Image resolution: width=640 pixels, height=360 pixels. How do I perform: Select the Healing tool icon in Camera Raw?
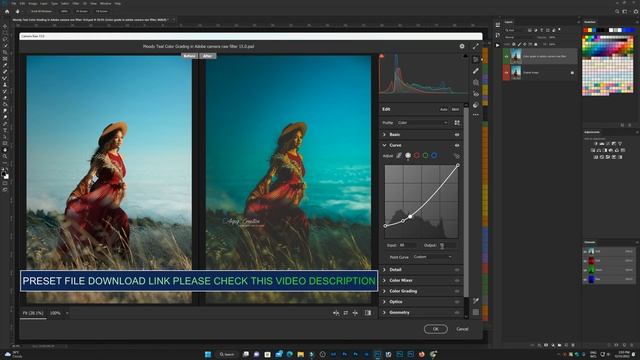coord(476,71)
